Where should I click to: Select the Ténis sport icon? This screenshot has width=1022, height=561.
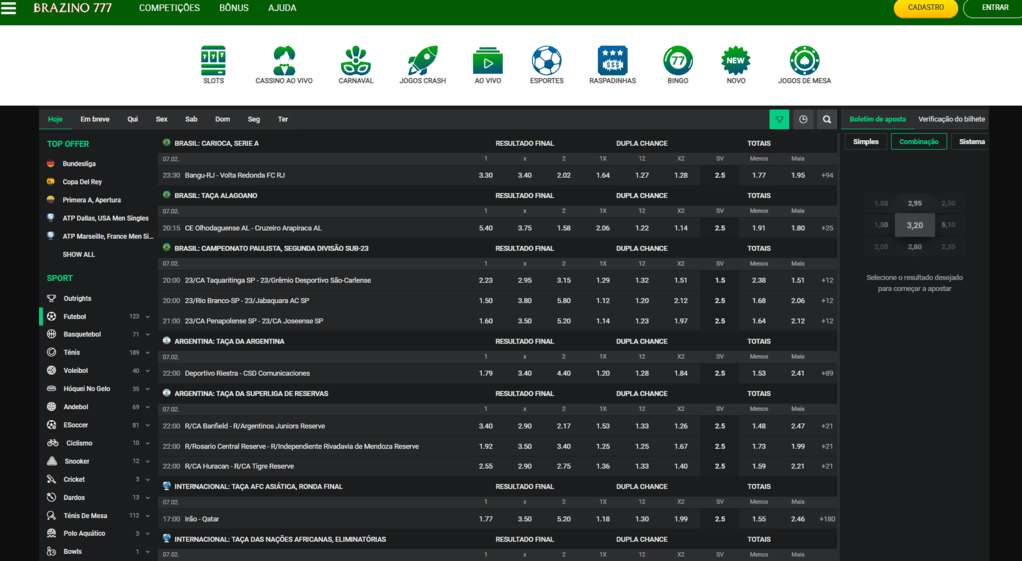point(51,352)
